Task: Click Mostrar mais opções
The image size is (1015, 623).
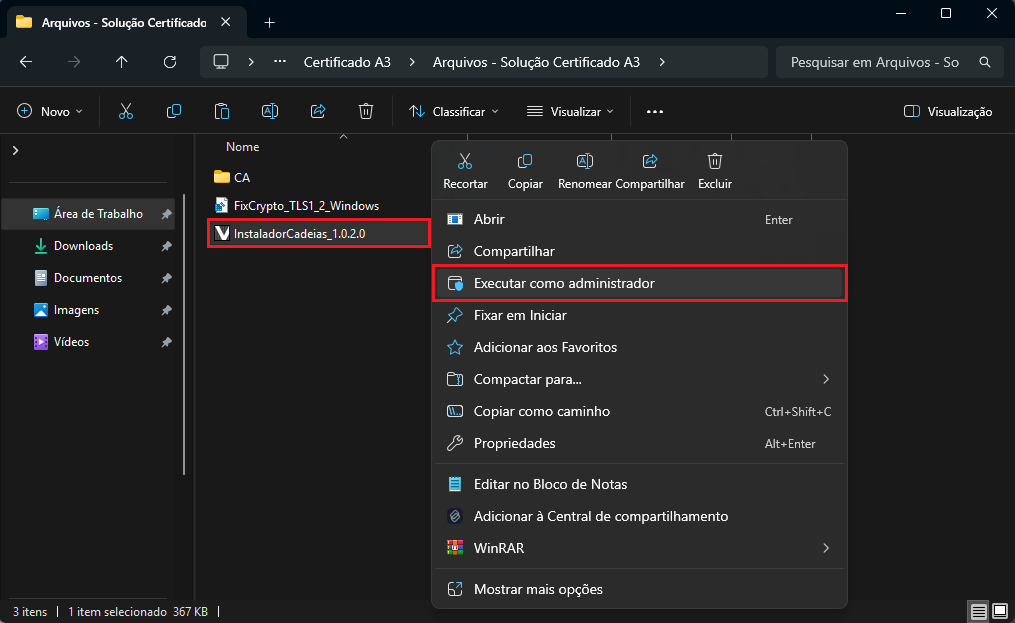Action: coord(538,589)
